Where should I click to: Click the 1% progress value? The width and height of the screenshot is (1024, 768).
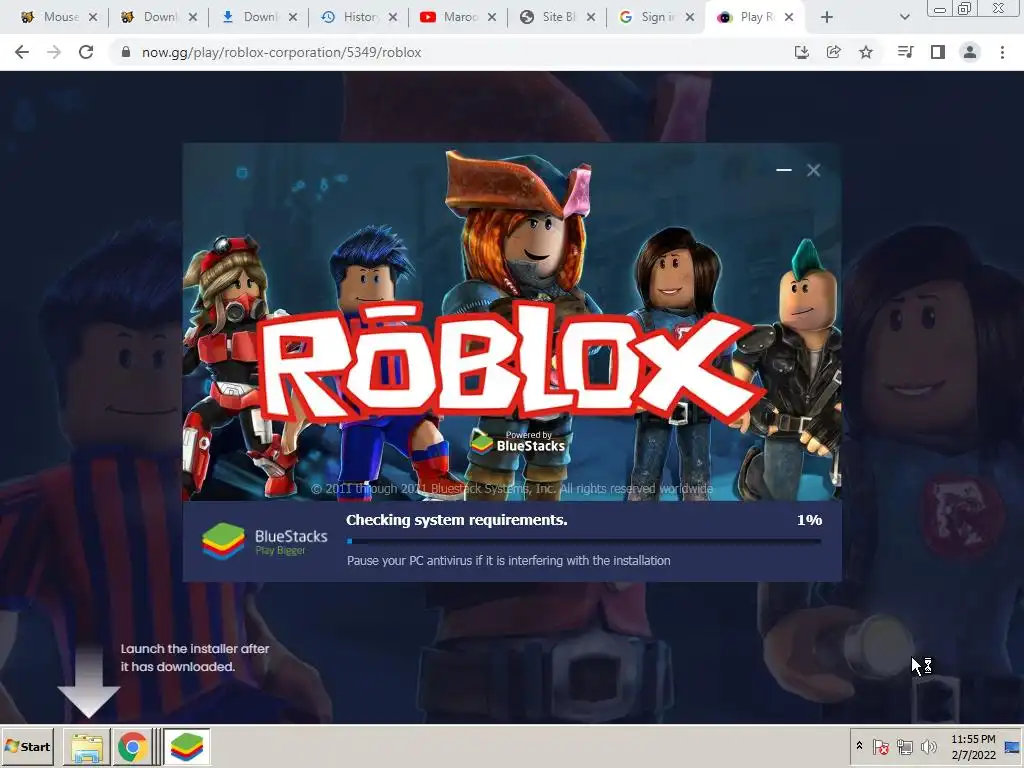pos(809,520)
